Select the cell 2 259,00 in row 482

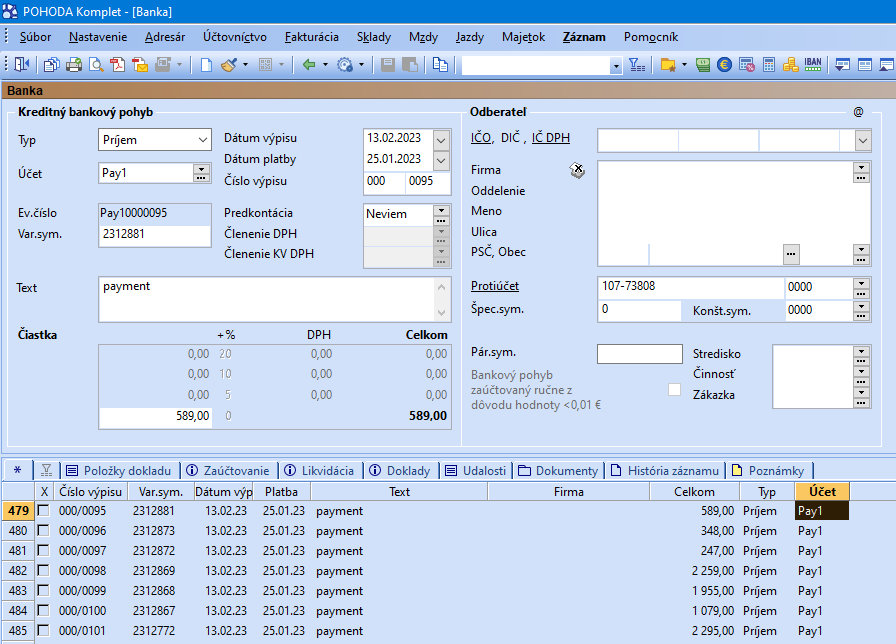click(x=694, y=570)
